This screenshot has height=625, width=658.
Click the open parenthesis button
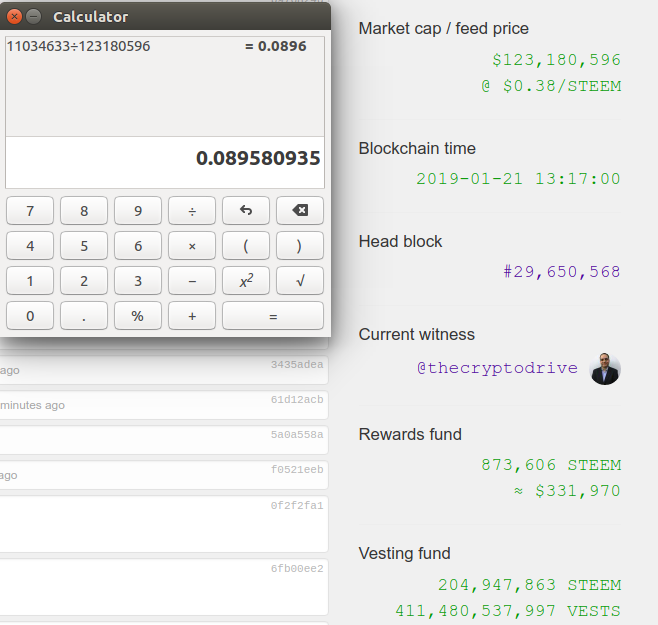point(246,246)
